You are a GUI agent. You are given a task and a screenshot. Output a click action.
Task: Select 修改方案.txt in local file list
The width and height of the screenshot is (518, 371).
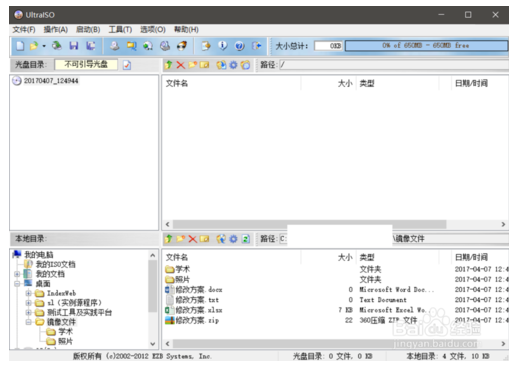point(192,300)
